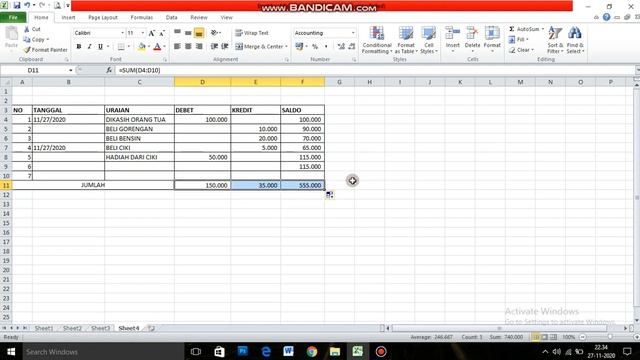Image resolution: width=640 pixels, height=360 pixels.
Task: Open Word from the taskbar
Action: (289, 351)
